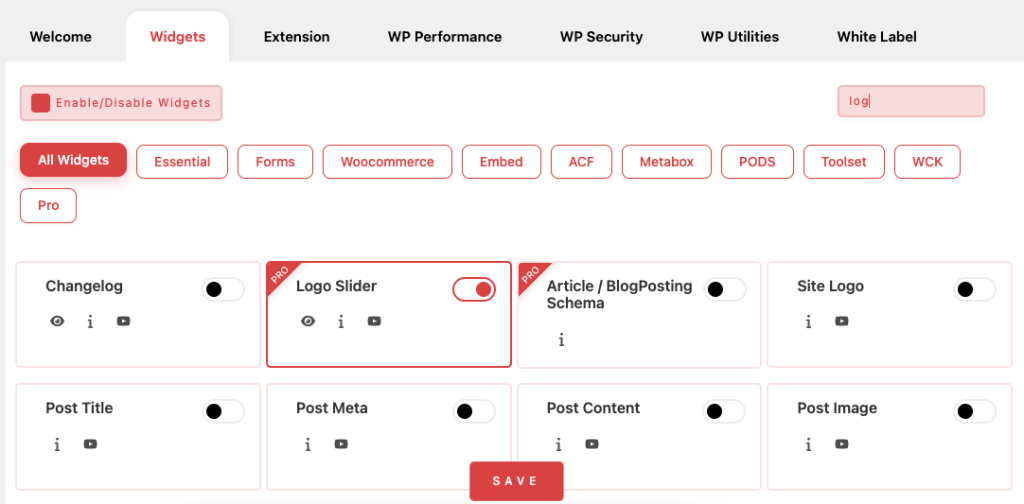Click Changelog widget info icon
The image size is (1024, 504).
[90, 321]
